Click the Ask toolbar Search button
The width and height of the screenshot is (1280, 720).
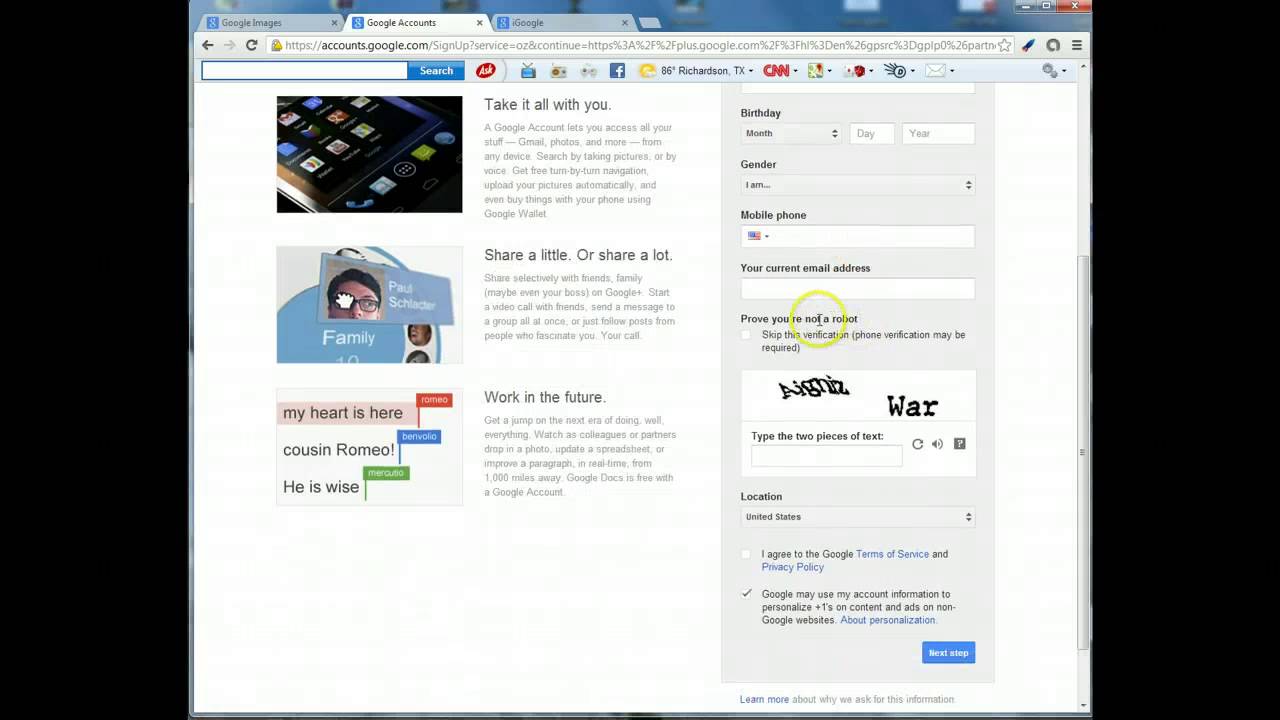436,70
